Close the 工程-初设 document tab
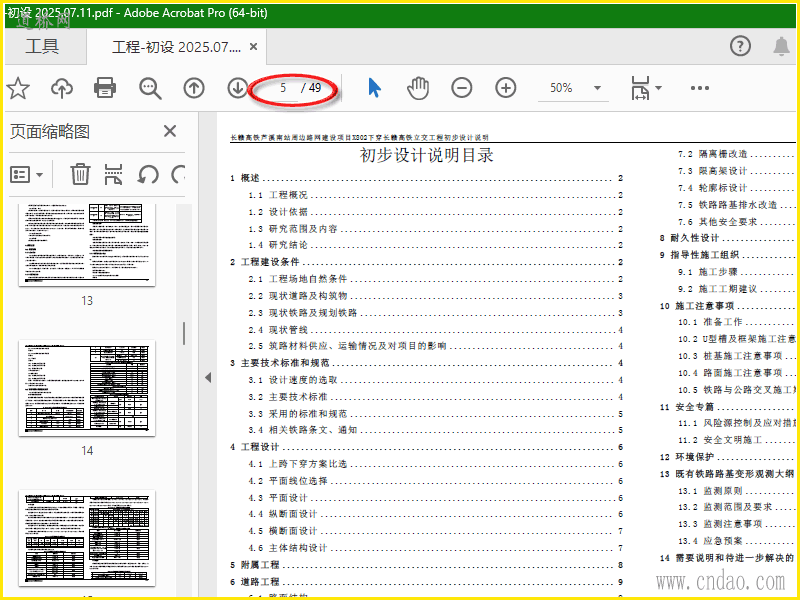Screen dimensions: 800x600 (x=253, y=46)
